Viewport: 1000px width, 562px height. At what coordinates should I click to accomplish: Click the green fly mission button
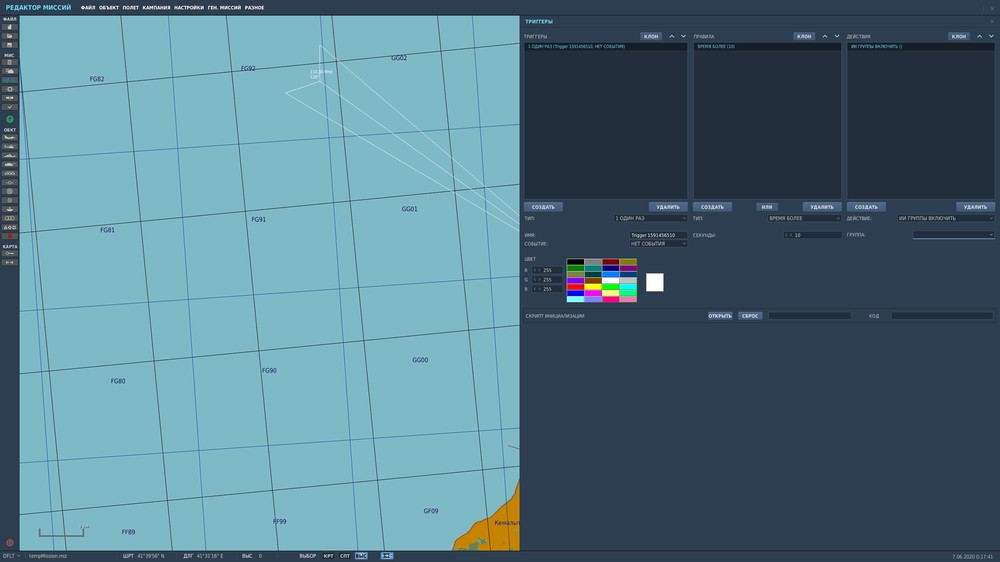point(10,119)
